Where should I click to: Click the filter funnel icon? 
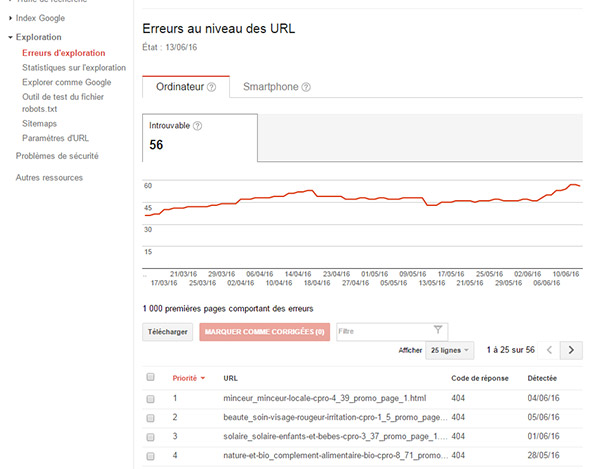(x=438, y=330)
